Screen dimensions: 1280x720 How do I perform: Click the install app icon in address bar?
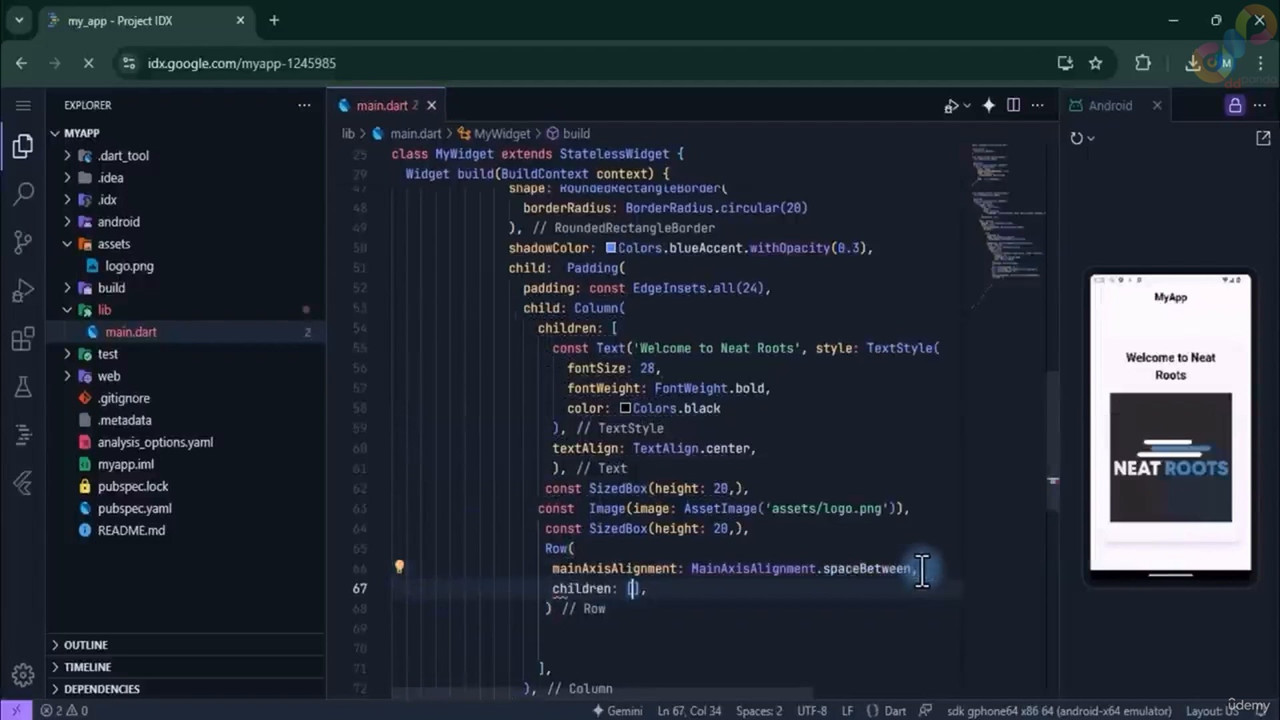[x=1065, y=63]
